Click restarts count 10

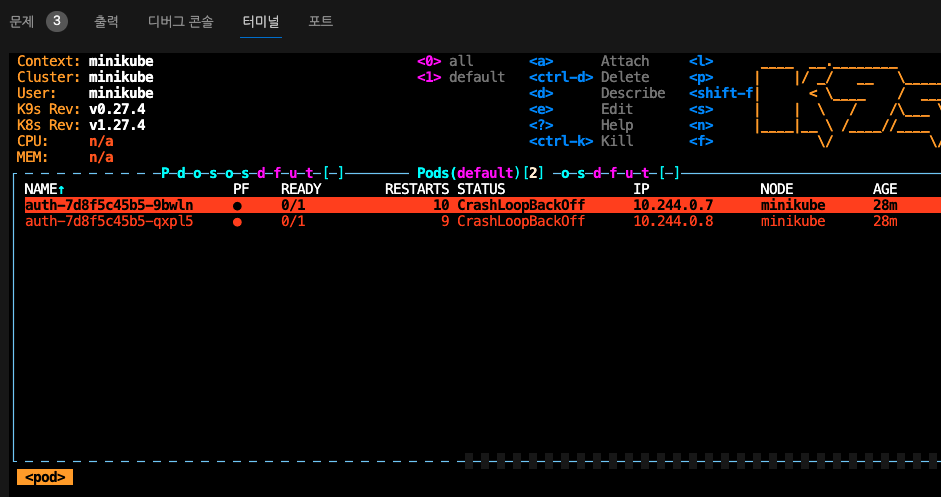(x=441, y=205)
